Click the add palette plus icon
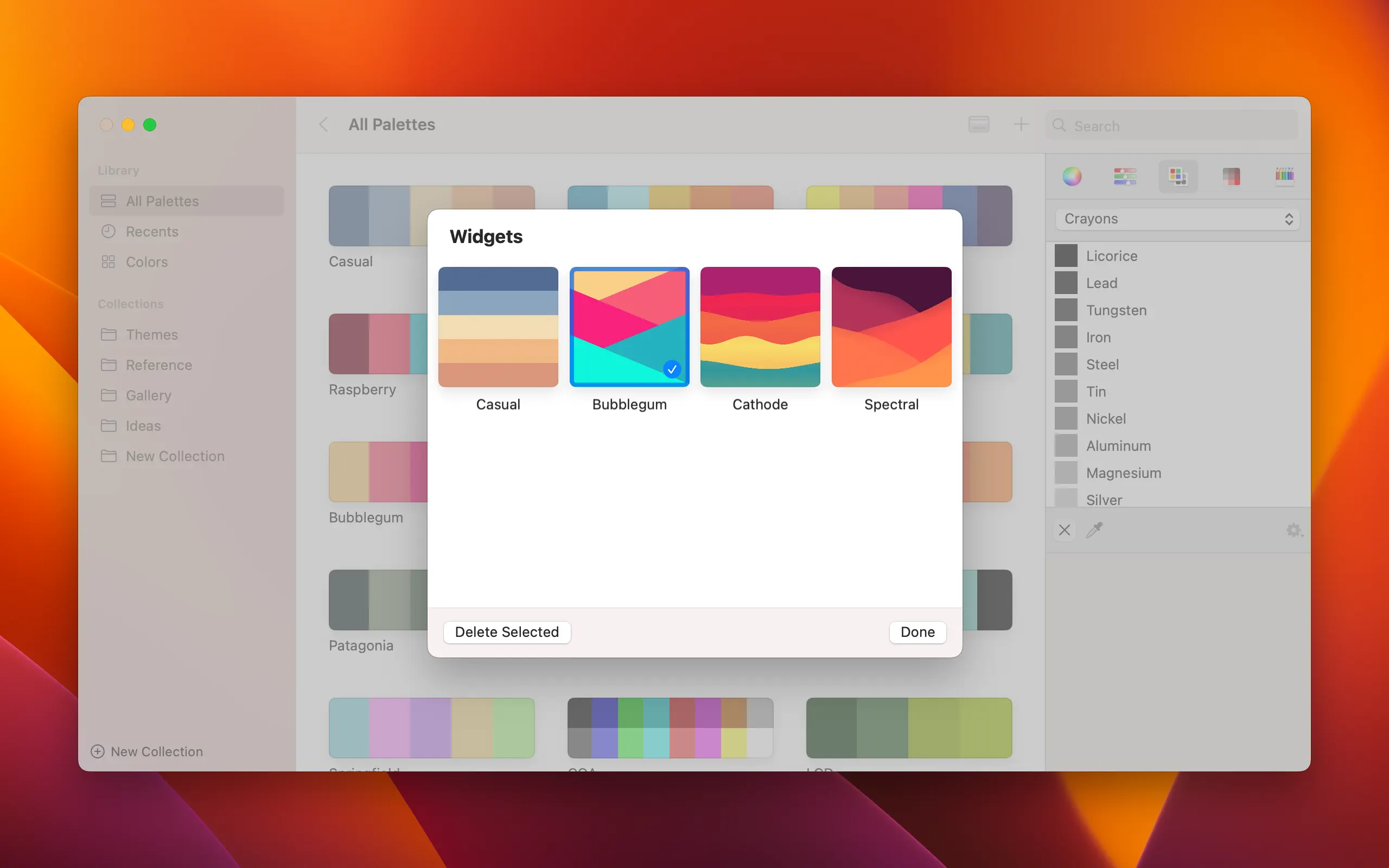 point(1021,125)
